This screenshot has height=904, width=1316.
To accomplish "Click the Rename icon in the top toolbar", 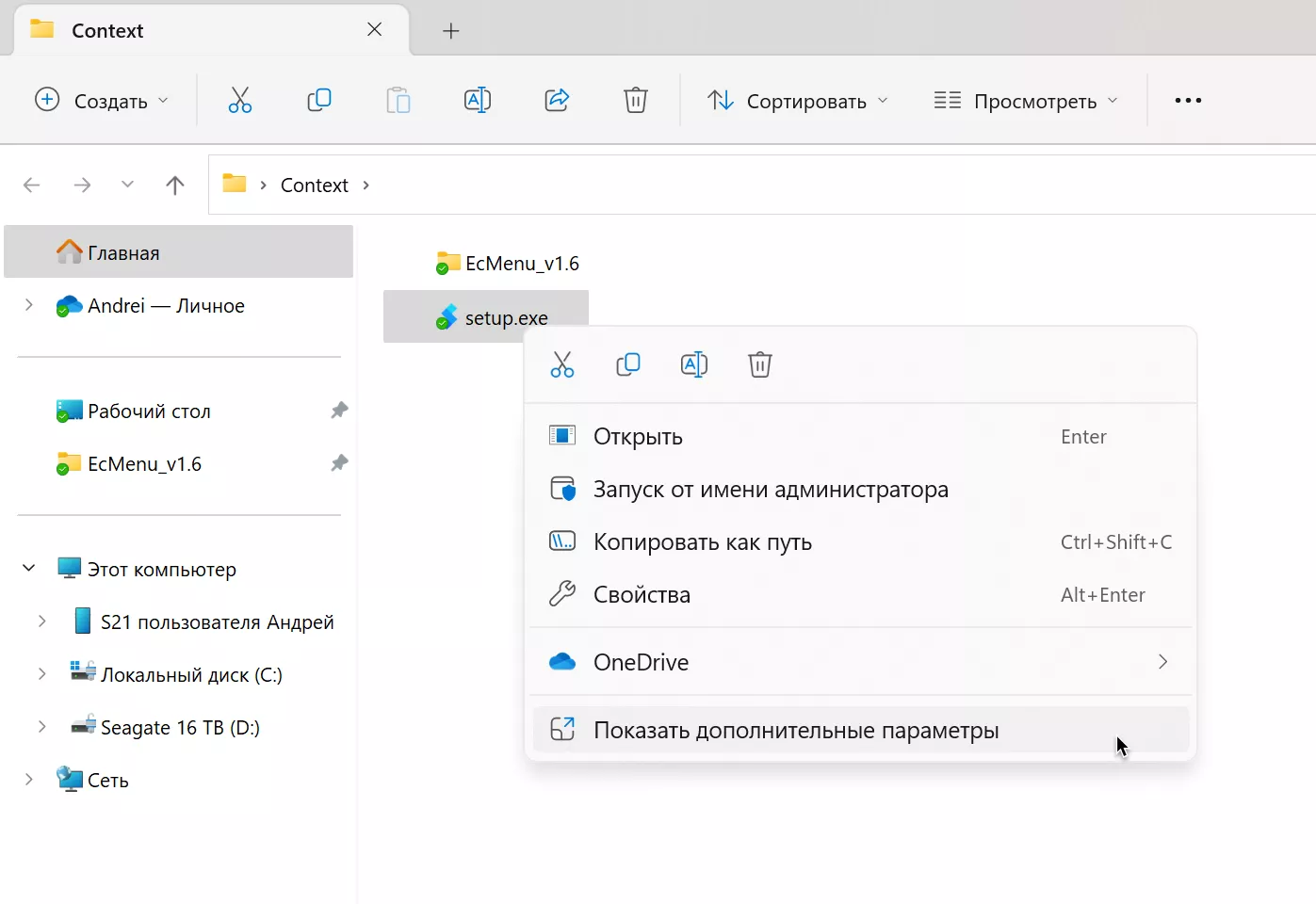I will (x=478, y=100).
